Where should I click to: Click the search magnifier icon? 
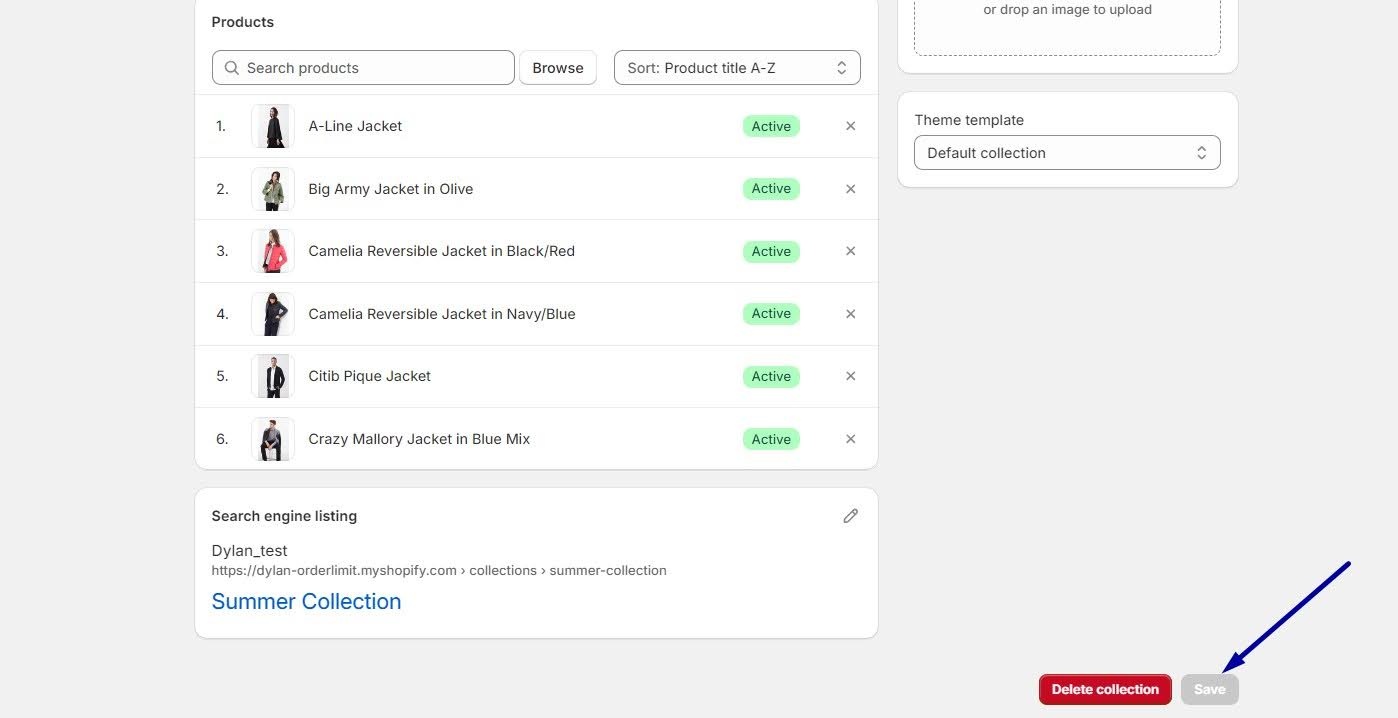[232, 68]
